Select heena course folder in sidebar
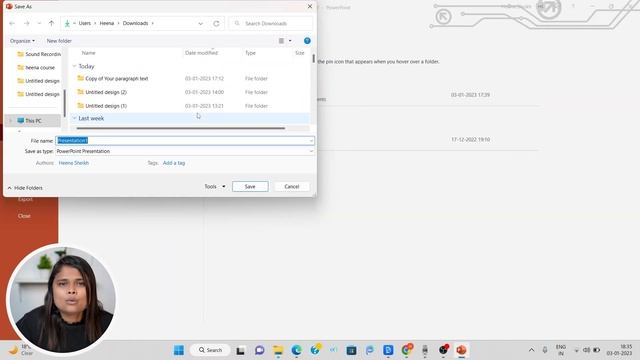The width and height of the screenshot is (640, 360). 36,67
